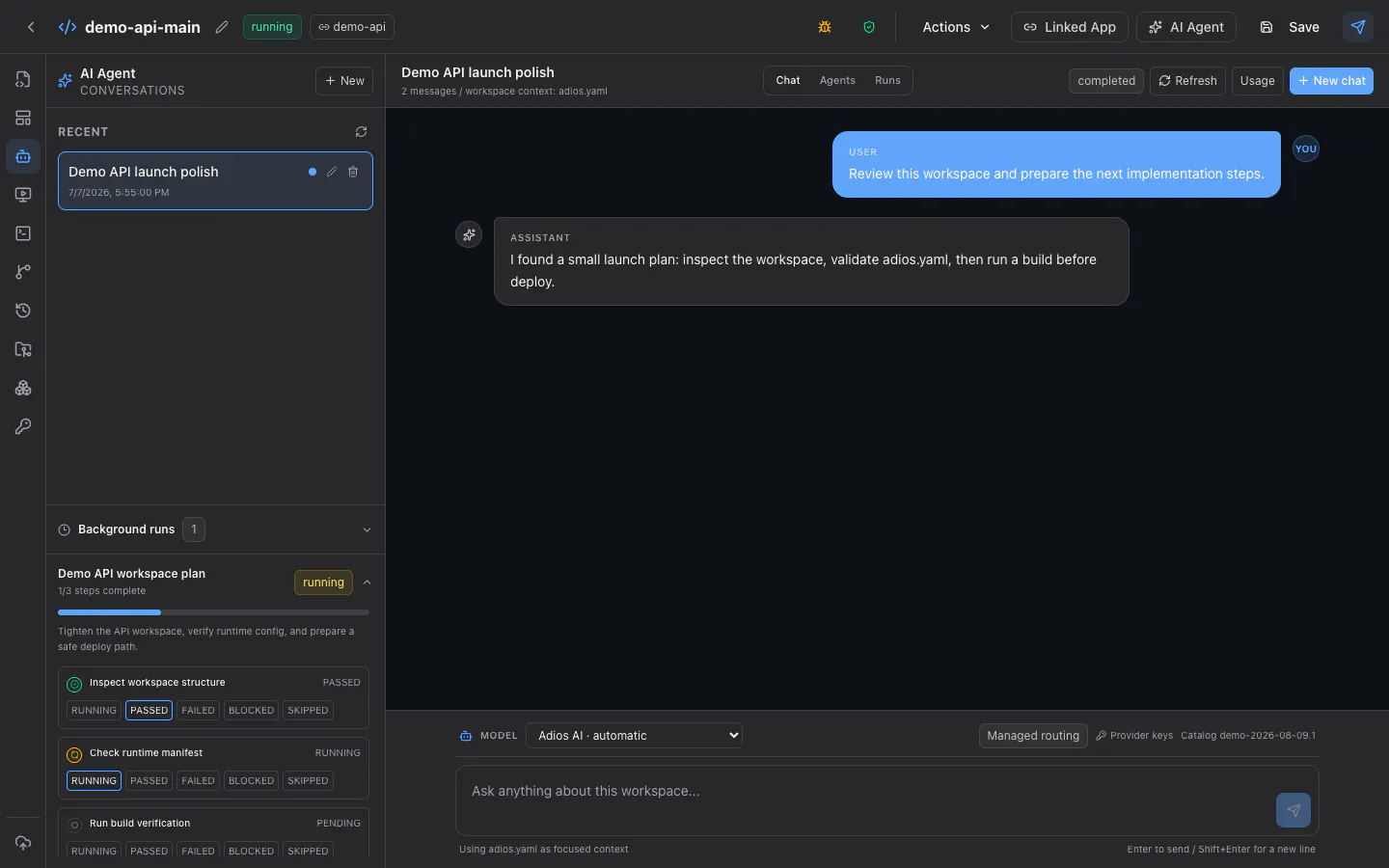
Task: Switch to the Agents tab
Action: [837, 81]
